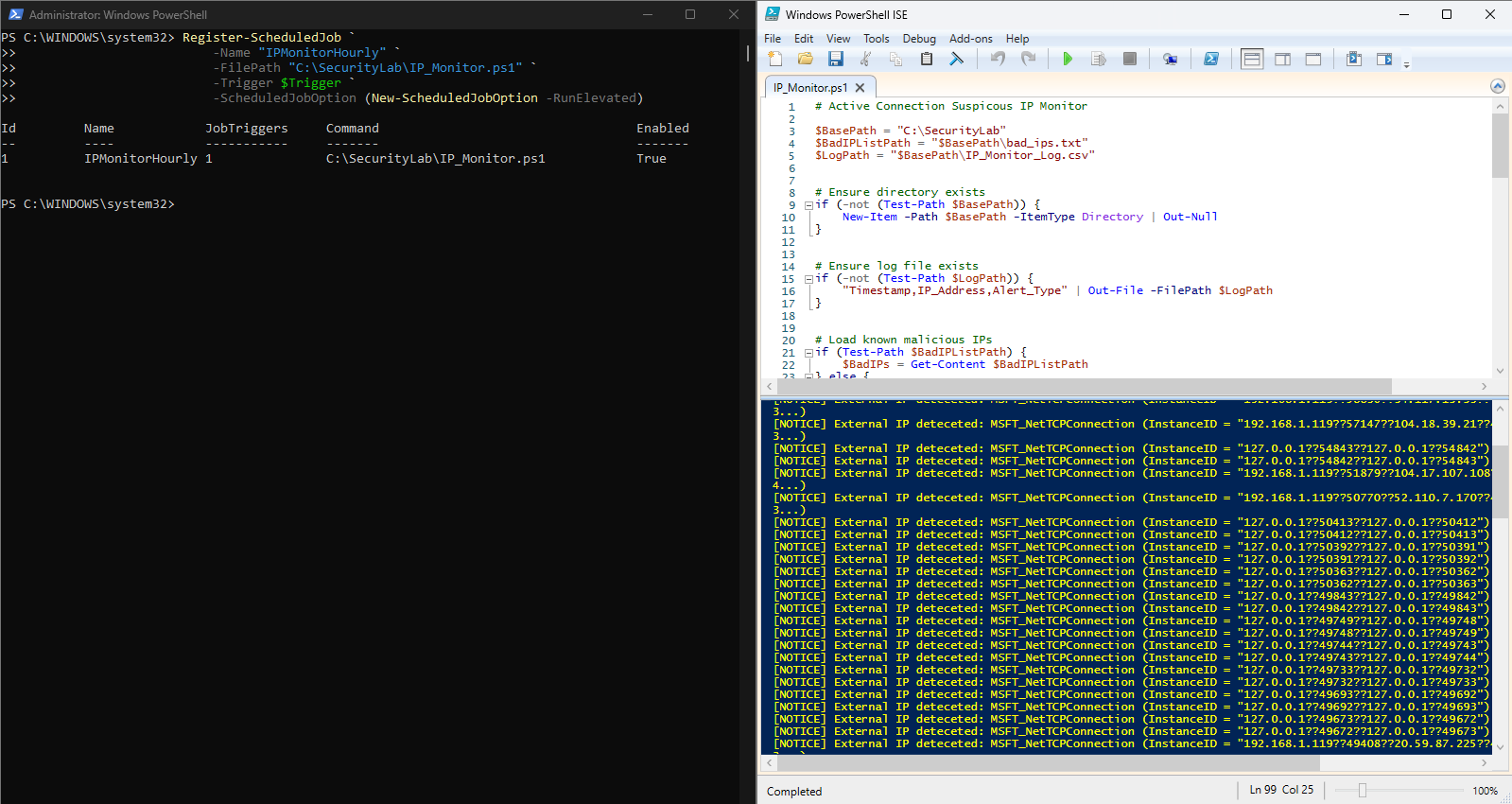
Task: Collapse the code block at line 9
Action: point(808,205)
